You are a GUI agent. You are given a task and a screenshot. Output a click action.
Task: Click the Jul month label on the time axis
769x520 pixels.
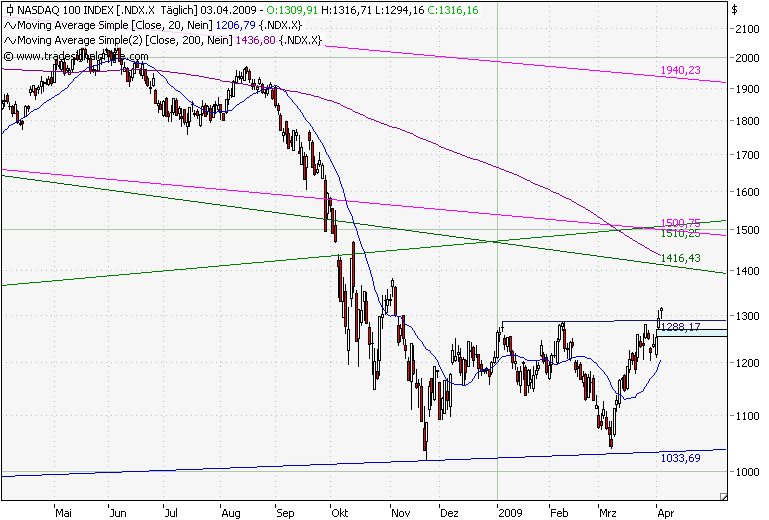(171, 513)
